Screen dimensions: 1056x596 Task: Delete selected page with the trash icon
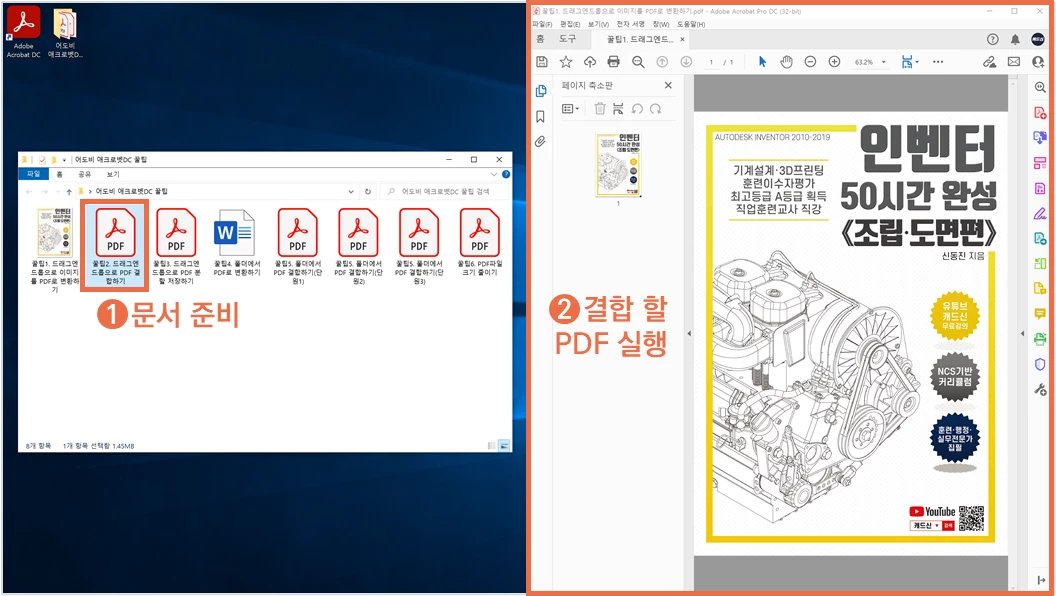tap(600, 108)
